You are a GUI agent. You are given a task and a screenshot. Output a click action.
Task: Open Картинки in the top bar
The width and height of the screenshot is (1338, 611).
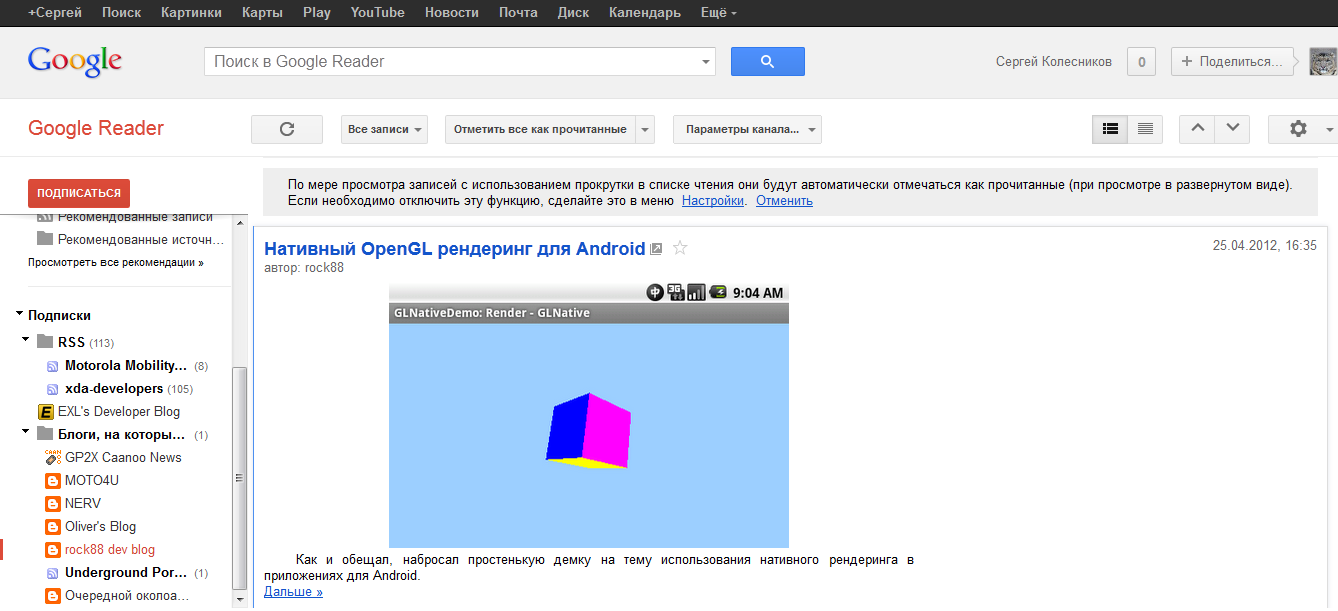tap(191, 13)
